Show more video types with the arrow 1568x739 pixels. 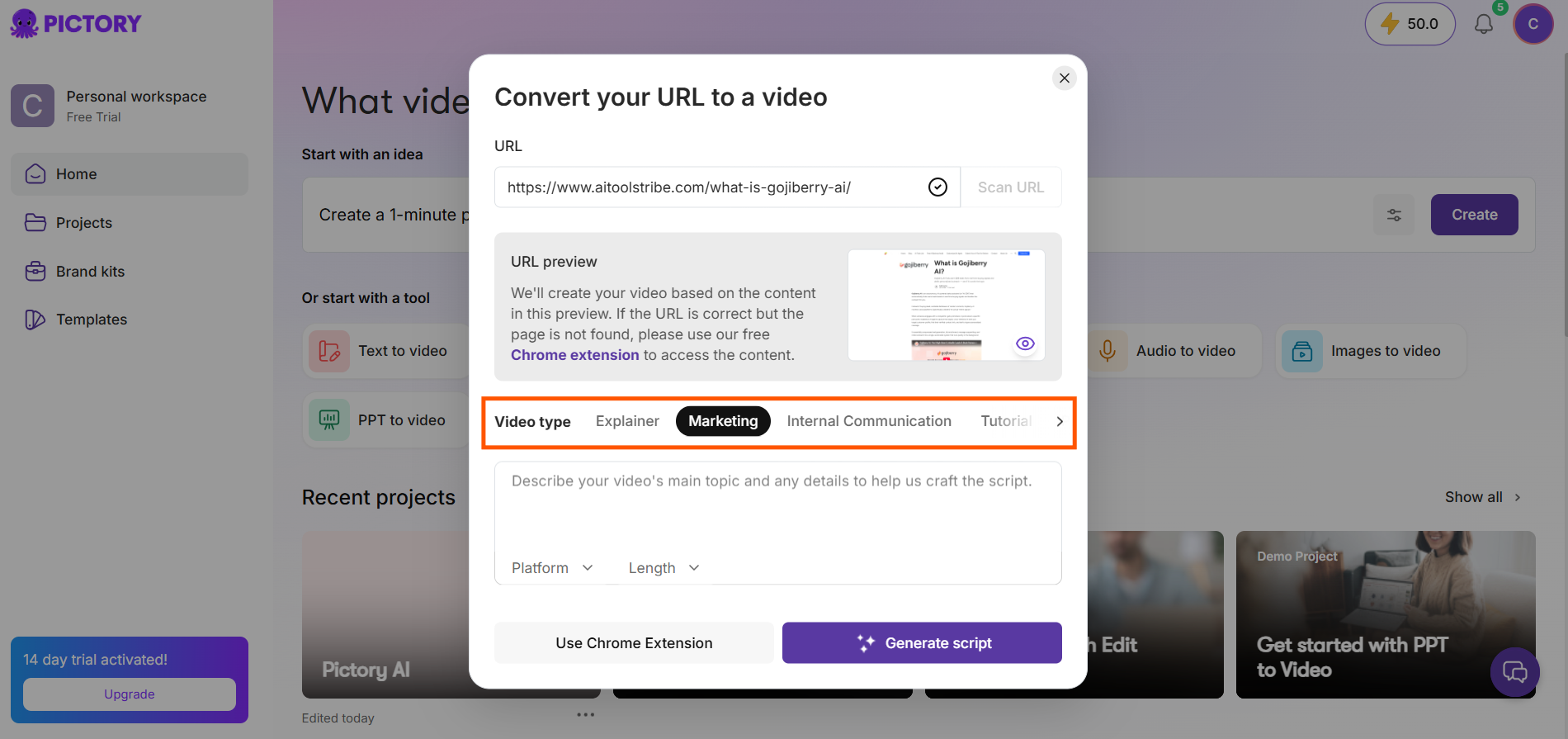[1060, 422]
